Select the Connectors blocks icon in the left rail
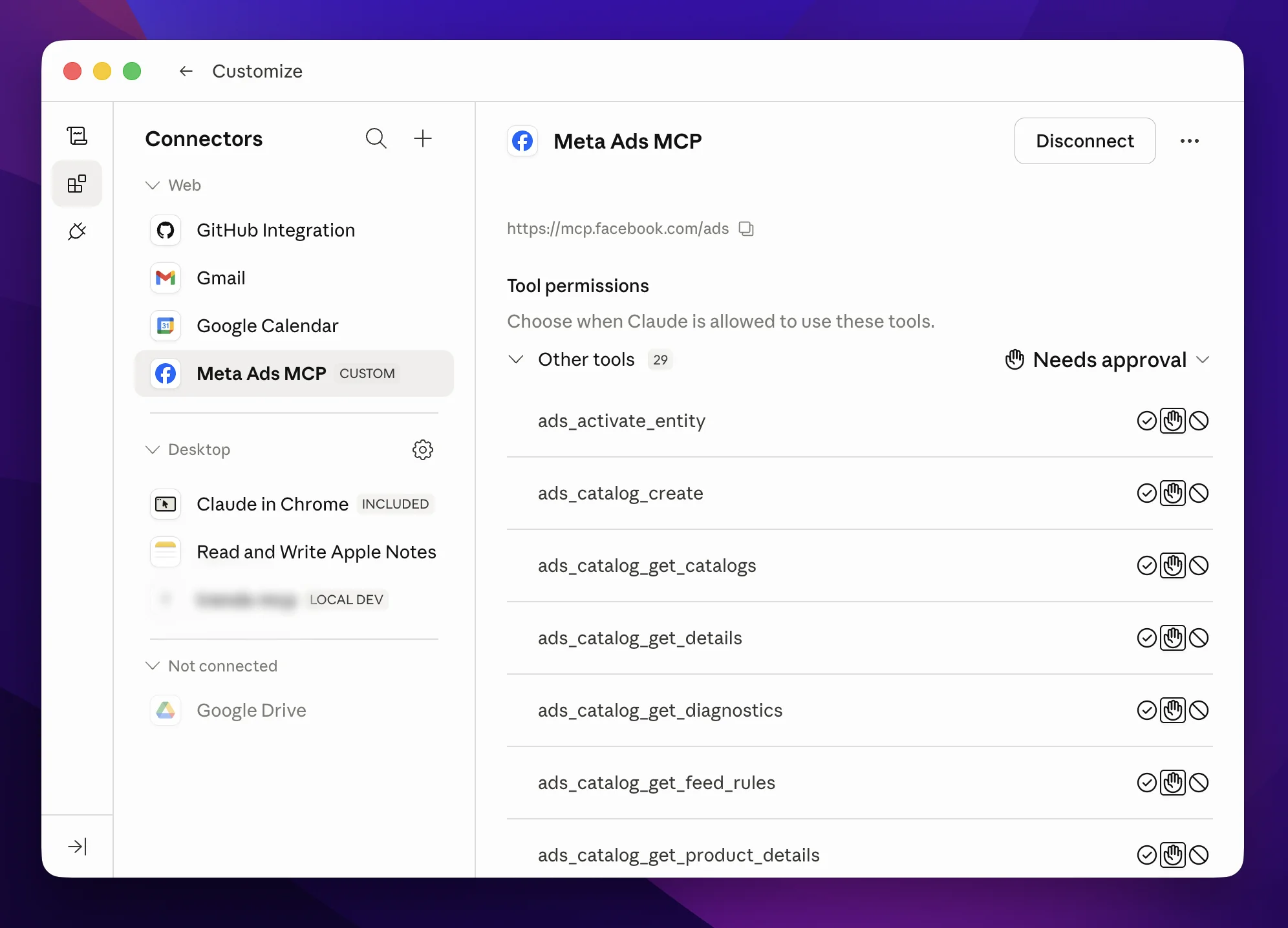1288x928 pixels. (x=77, y=184)
